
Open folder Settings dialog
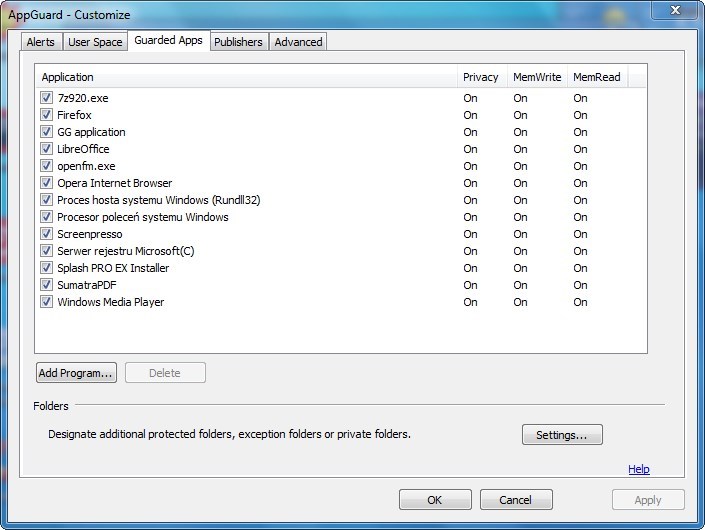[x=562, y=435]
